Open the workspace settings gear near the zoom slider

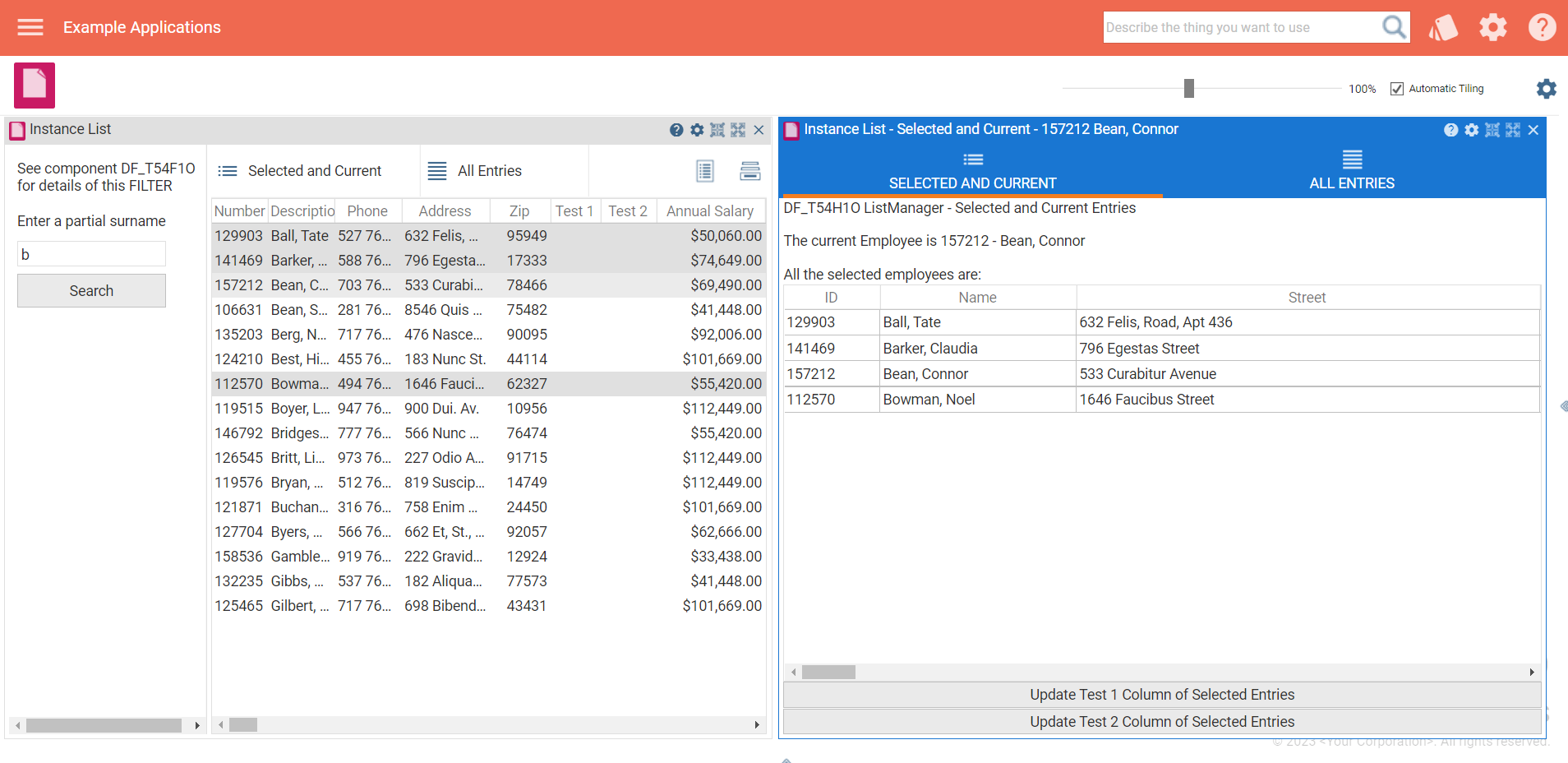[x=1546, y=89]
